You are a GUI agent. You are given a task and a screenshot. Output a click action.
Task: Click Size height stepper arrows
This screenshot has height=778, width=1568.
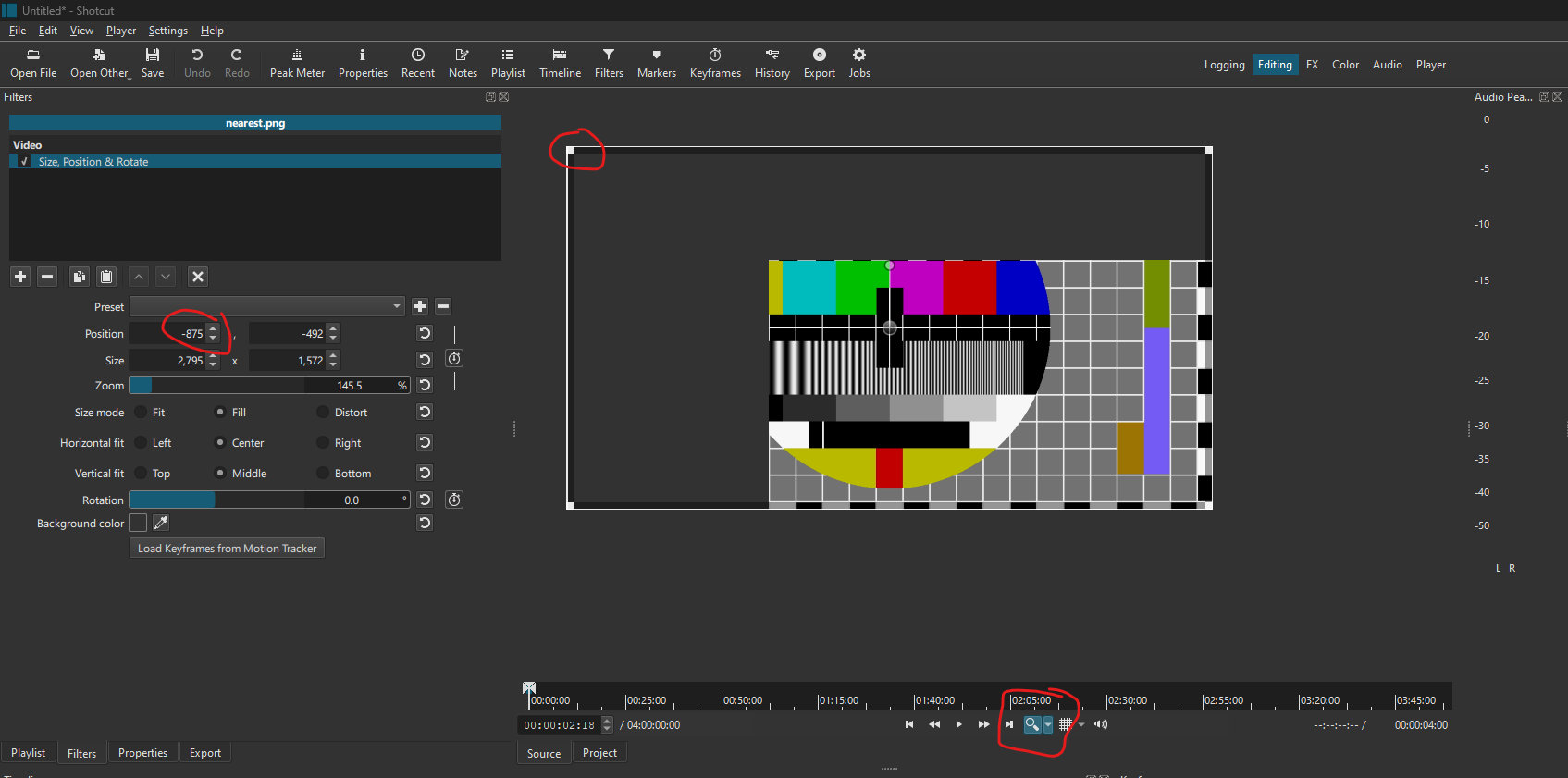[x=334, y=360]
